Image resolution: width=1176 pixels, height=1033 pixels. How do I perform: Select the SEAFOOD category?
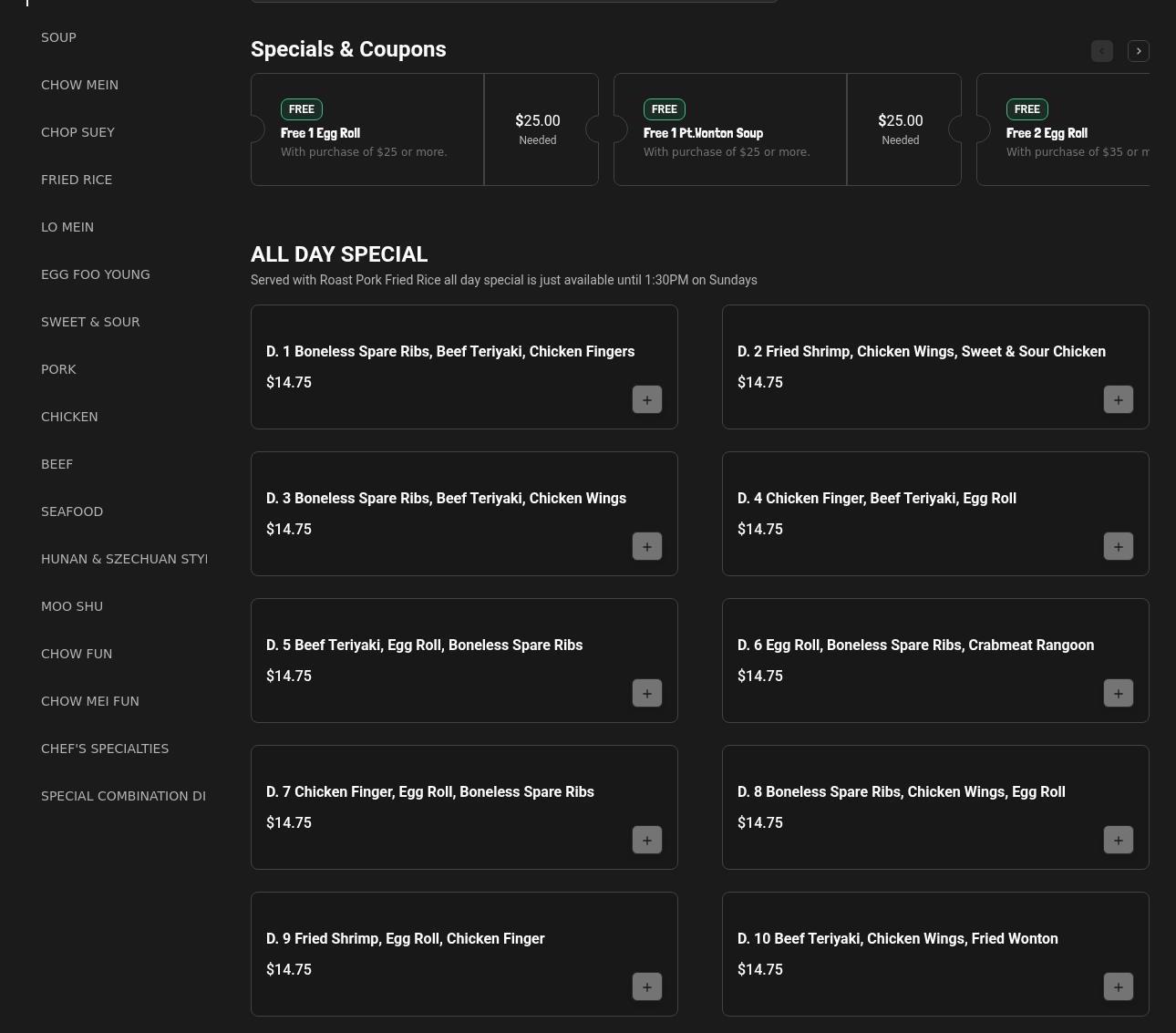click(x=72, y=511)
